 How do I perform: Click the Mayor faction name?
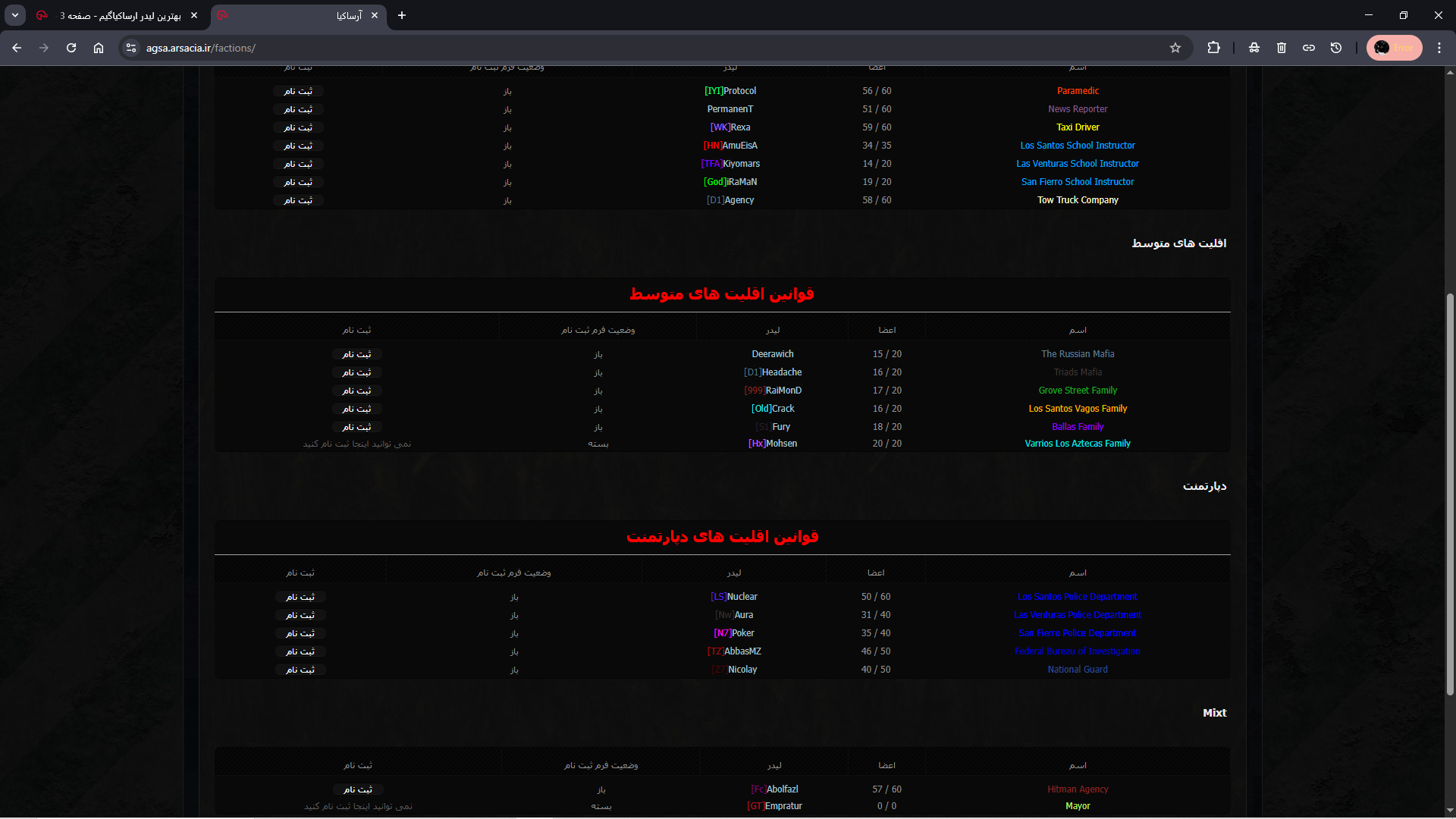pyautogui.click(x=1078, y=806)
